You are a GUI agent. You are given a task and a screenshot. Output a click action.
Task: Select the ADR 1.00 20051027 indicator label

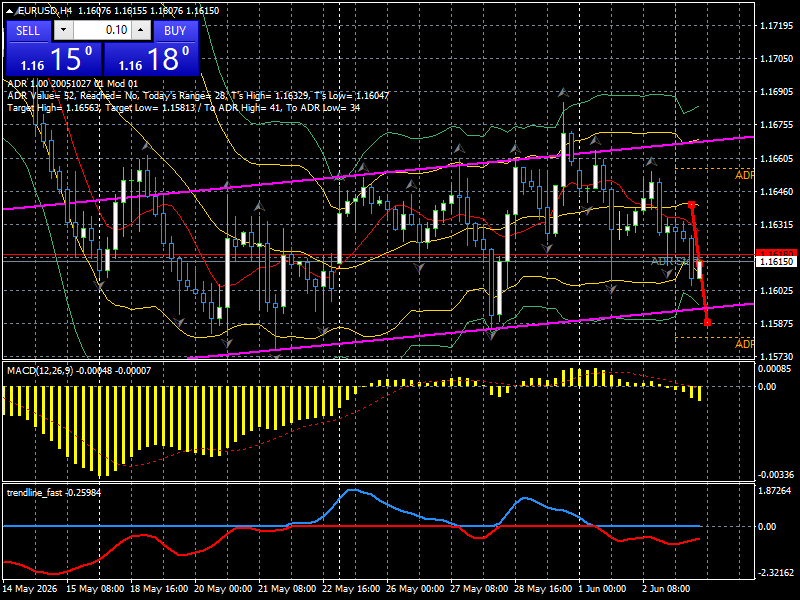[x=72, y=84]
